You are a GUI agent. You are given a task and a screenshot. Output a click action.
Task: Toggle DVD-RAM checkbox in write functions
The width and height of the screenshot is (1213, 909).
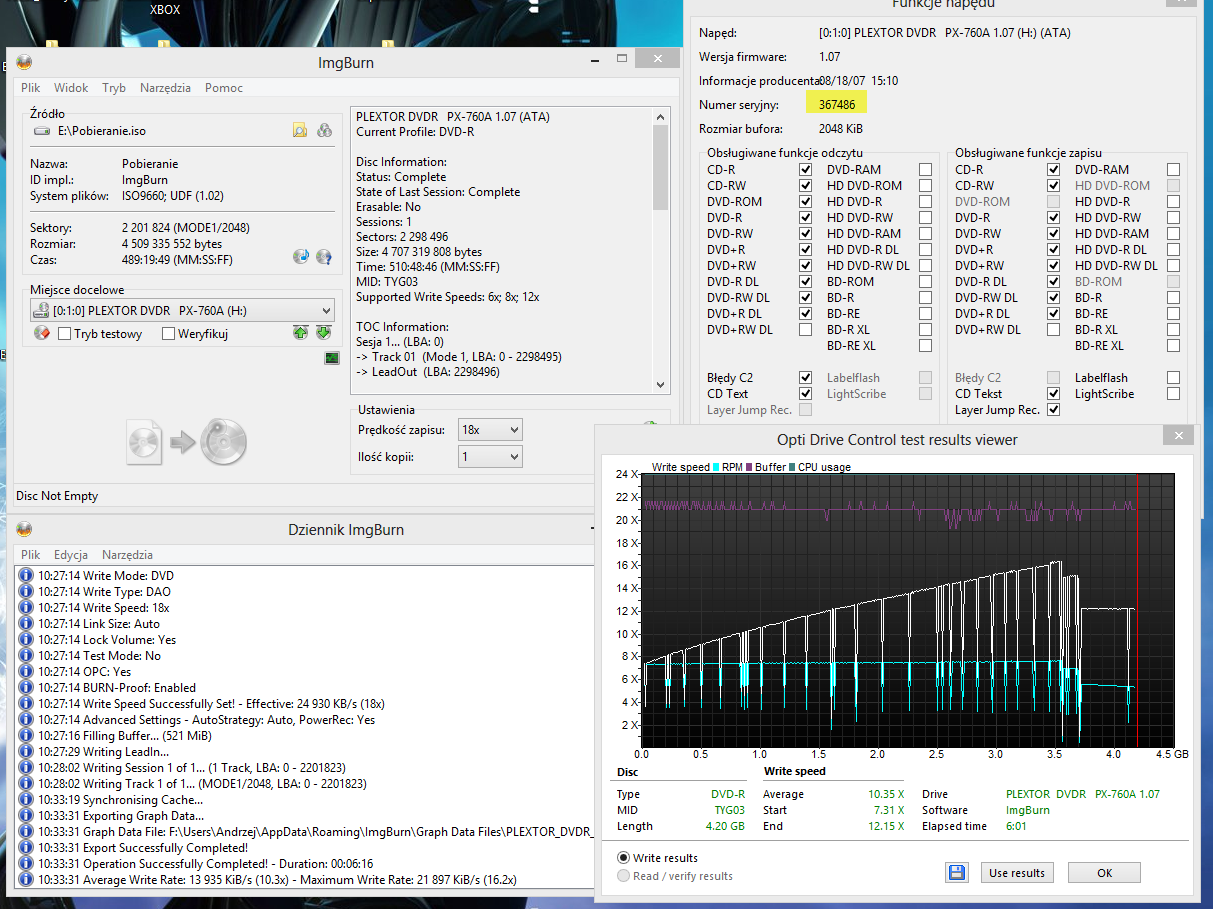(x=1174, y=170)
